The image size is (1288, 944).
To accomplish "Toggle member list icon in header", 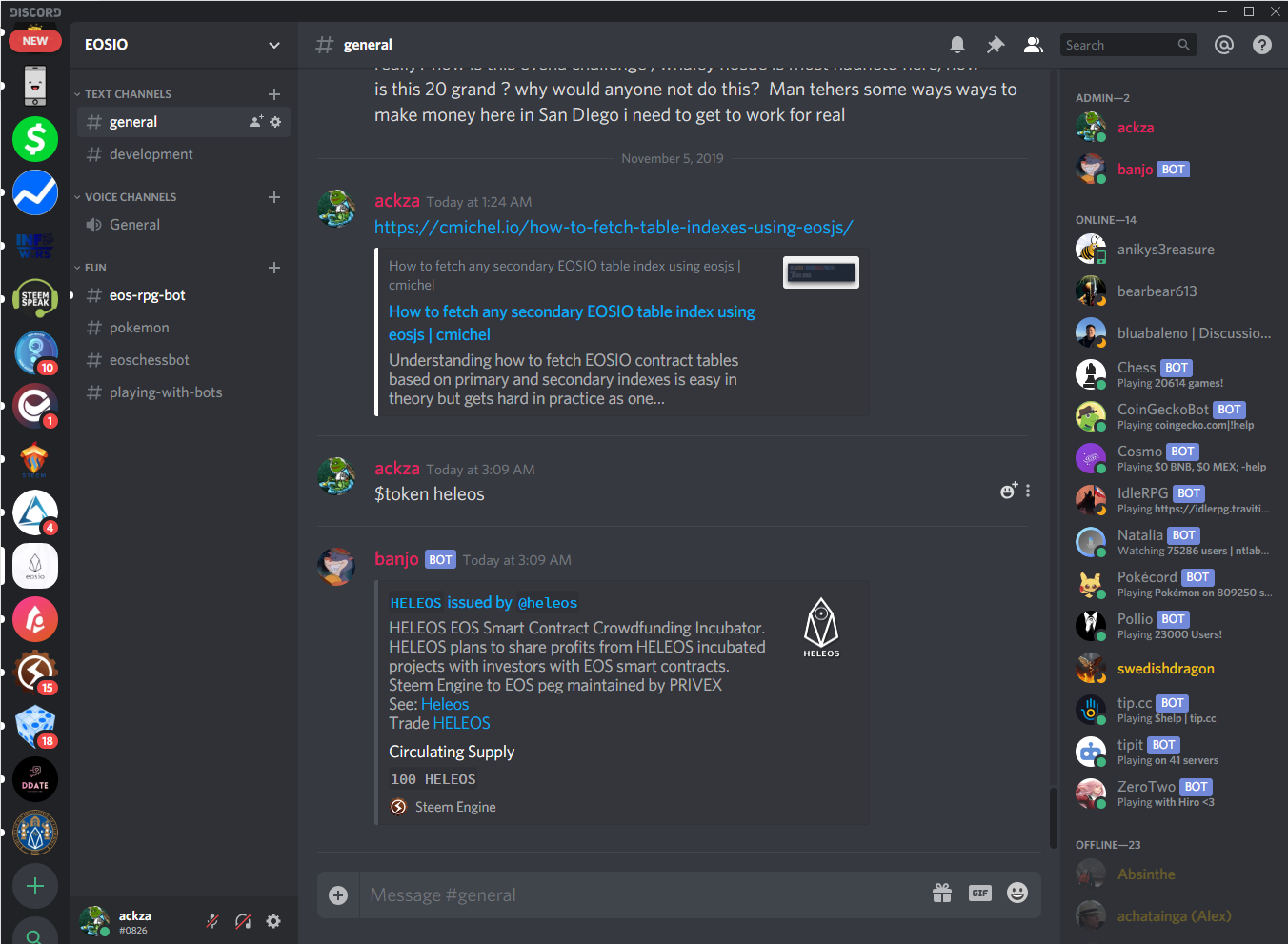I will tap(1034, 45).
